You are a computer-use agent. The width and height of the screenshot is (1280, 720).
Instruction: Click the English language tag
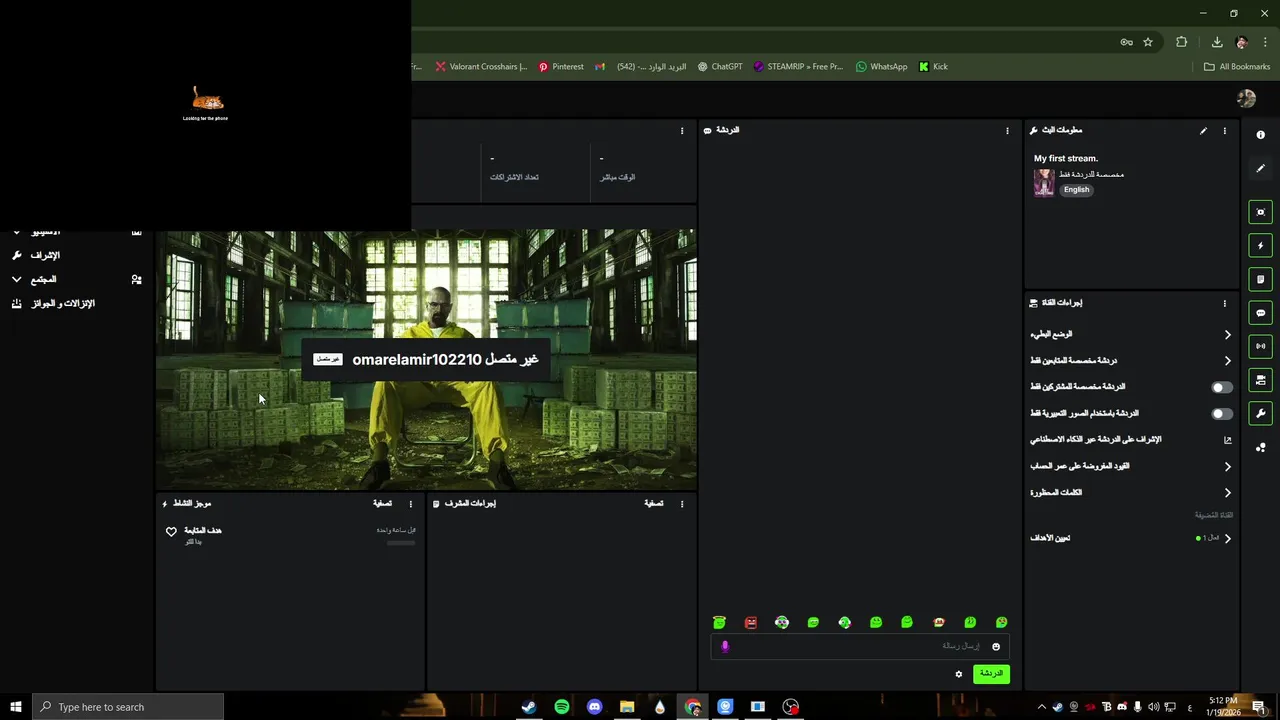pos(1076,189)
